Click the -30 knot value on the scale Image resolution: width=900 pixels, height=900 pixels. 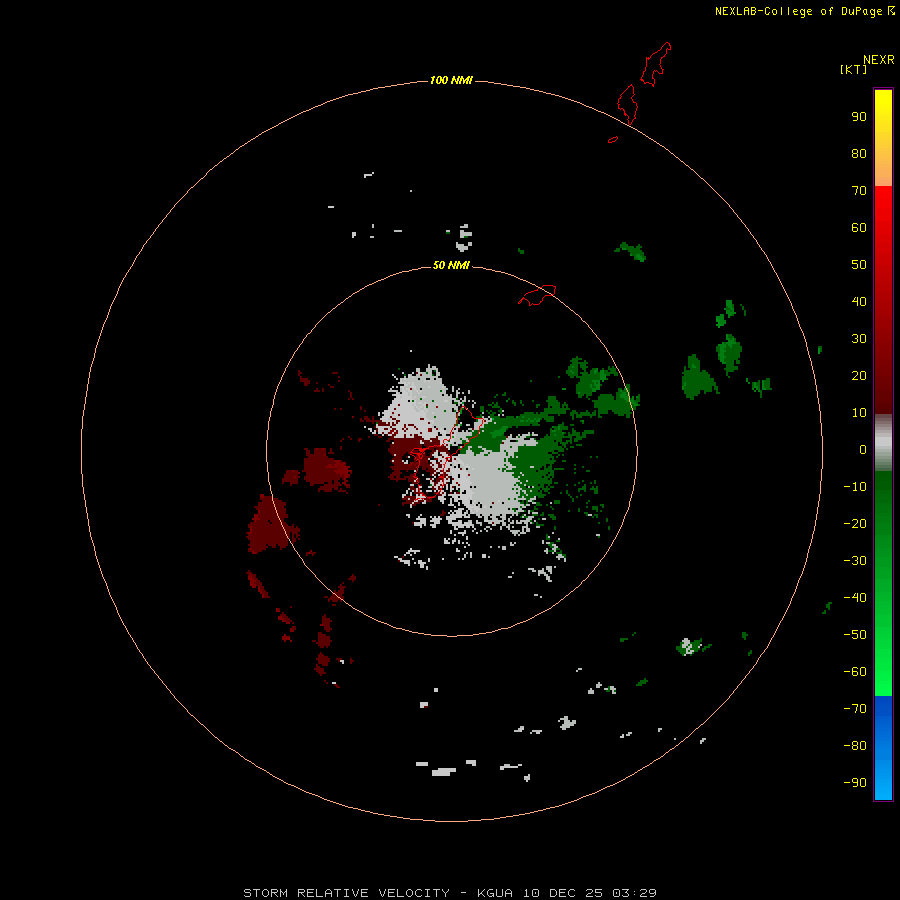(855, 561)
